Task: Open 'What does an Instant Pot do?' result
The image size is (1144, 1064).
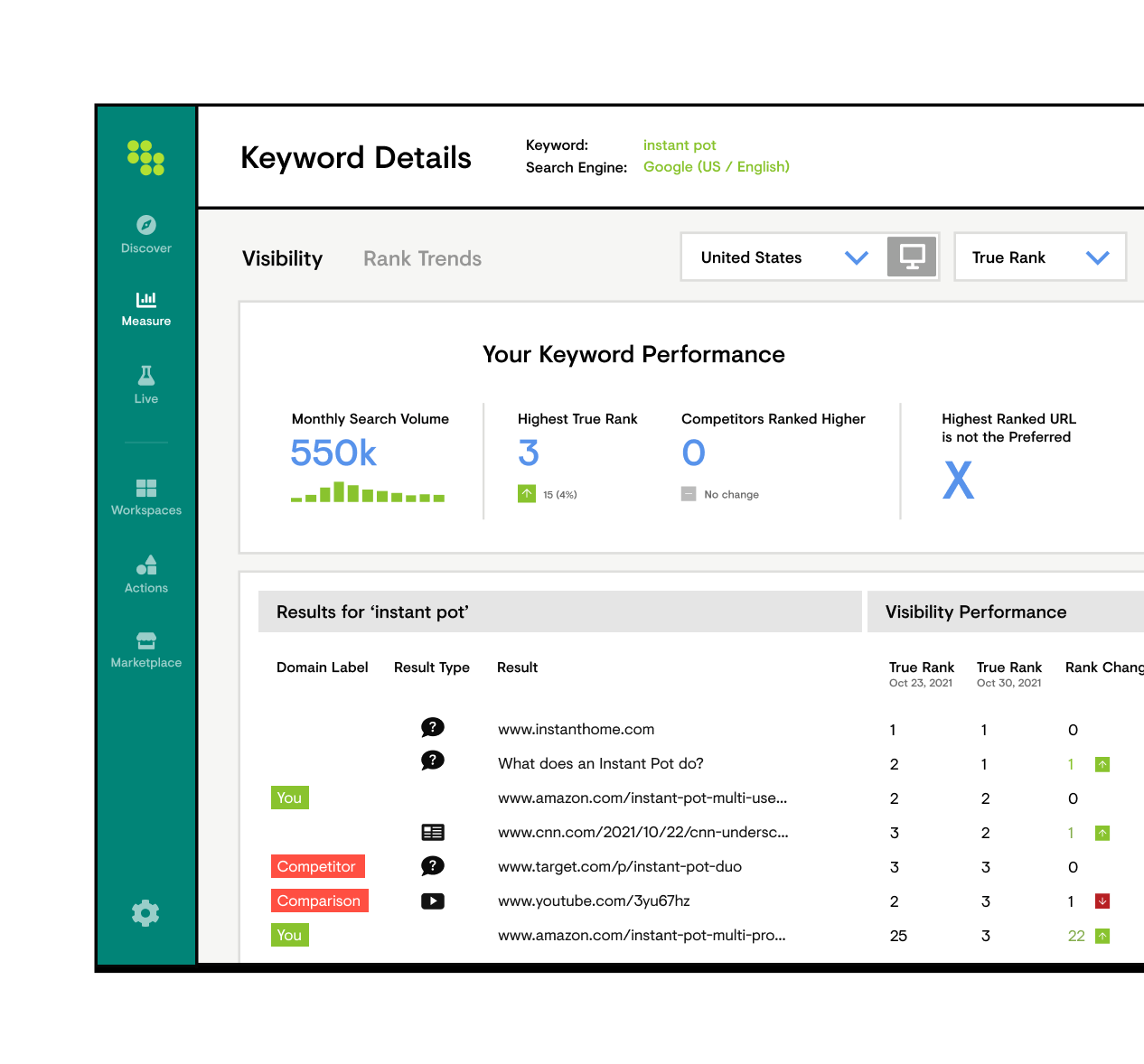Action: (x=601, y=764)
